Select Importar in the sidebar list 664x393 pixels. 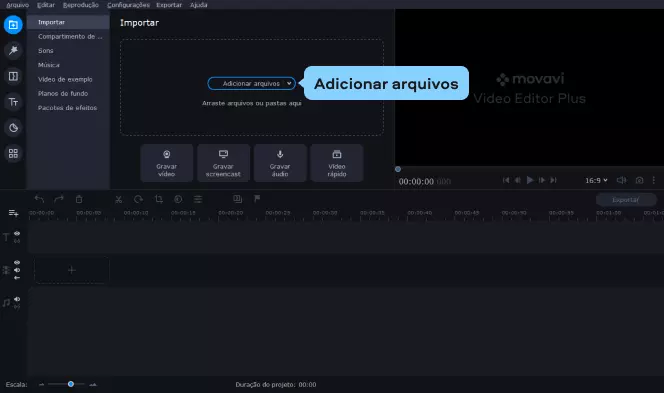pyautogui.click(x=68, y=22)
